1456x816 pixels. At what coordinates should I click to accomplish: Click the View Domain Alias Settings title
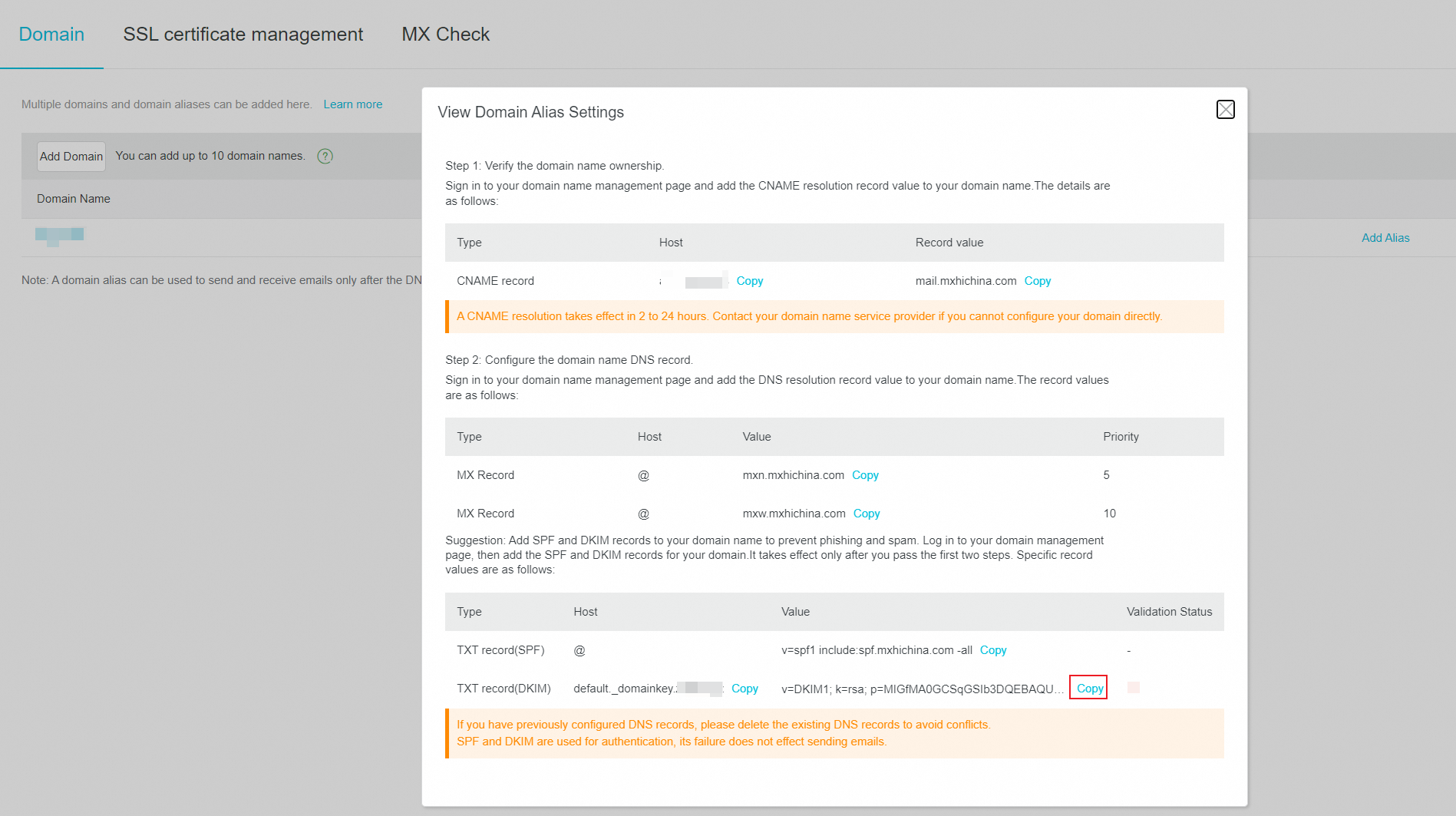tap(530, 112)
